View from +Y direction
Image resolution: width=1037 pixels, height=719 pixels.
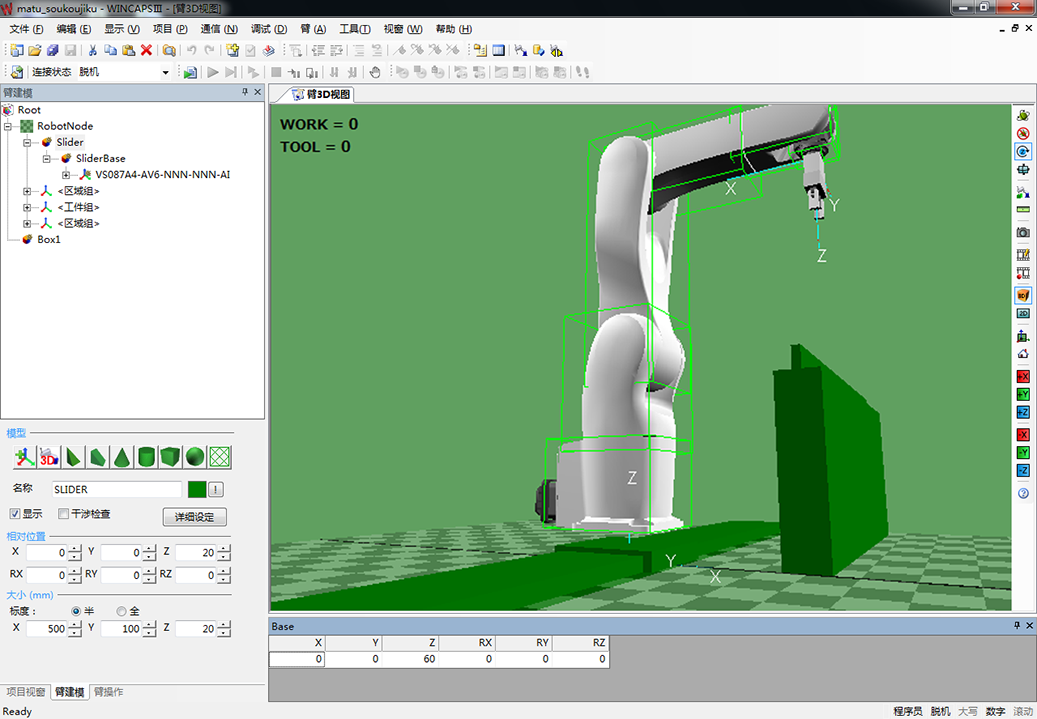(x=1022, y=394)
